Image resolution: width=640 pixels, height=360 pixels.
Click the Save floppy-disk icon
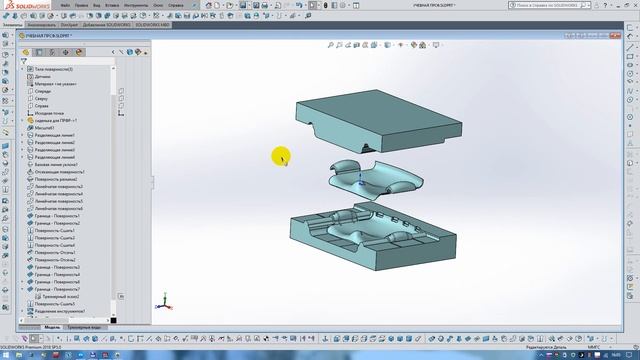pos(243,5)
